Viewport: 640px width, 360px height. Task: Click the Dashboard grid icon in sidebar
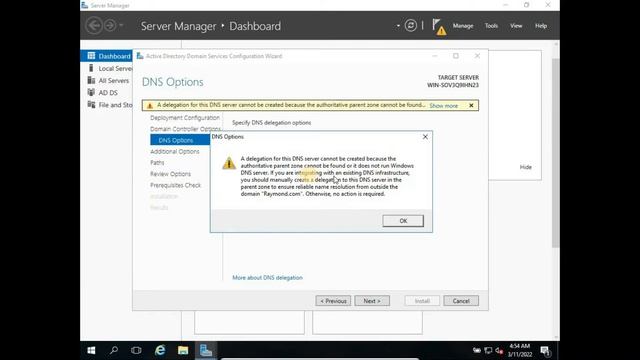(x=91, y=56)
